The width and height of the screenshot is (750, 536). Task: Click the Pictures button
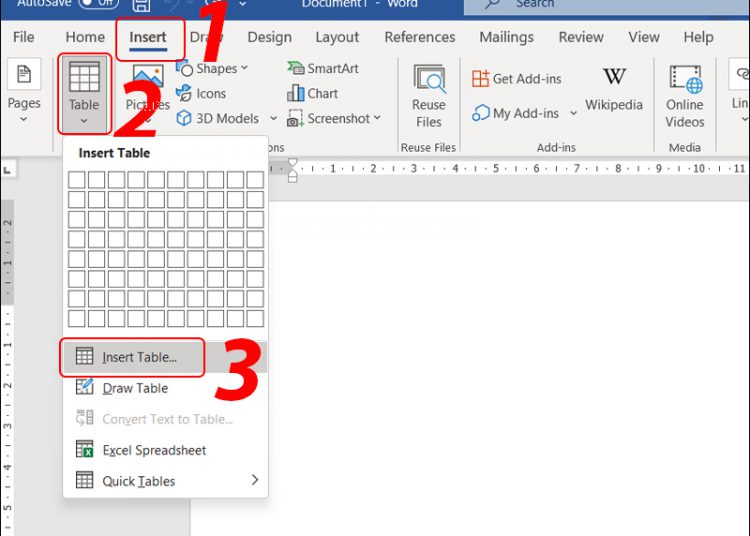pos(148,94)
